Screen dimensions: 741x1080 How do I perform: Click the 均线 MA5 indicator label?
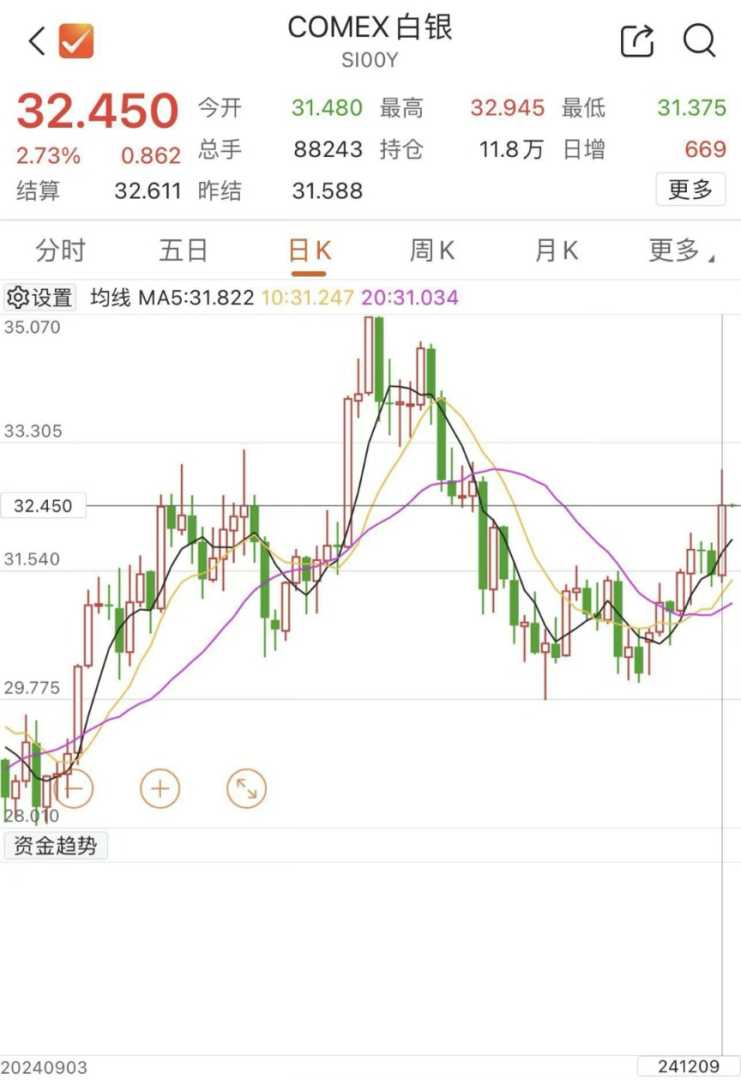(171, 297)
